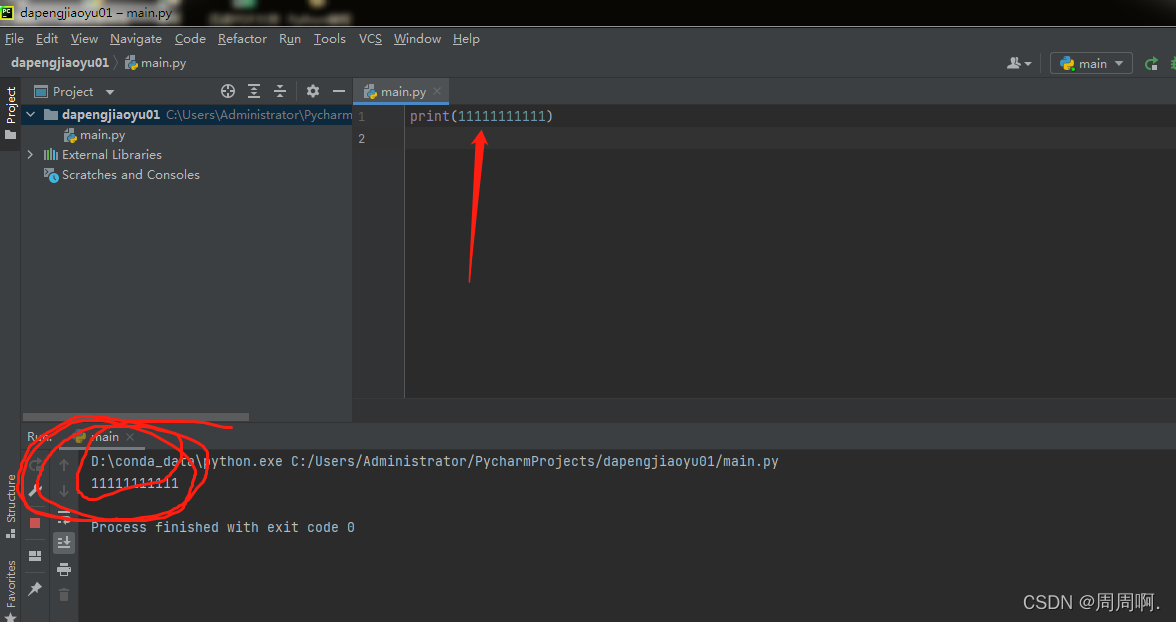Viewport: 1176px width, 622px height.
Task: Click line number 2 in the gutter
Action: [362, 139]
